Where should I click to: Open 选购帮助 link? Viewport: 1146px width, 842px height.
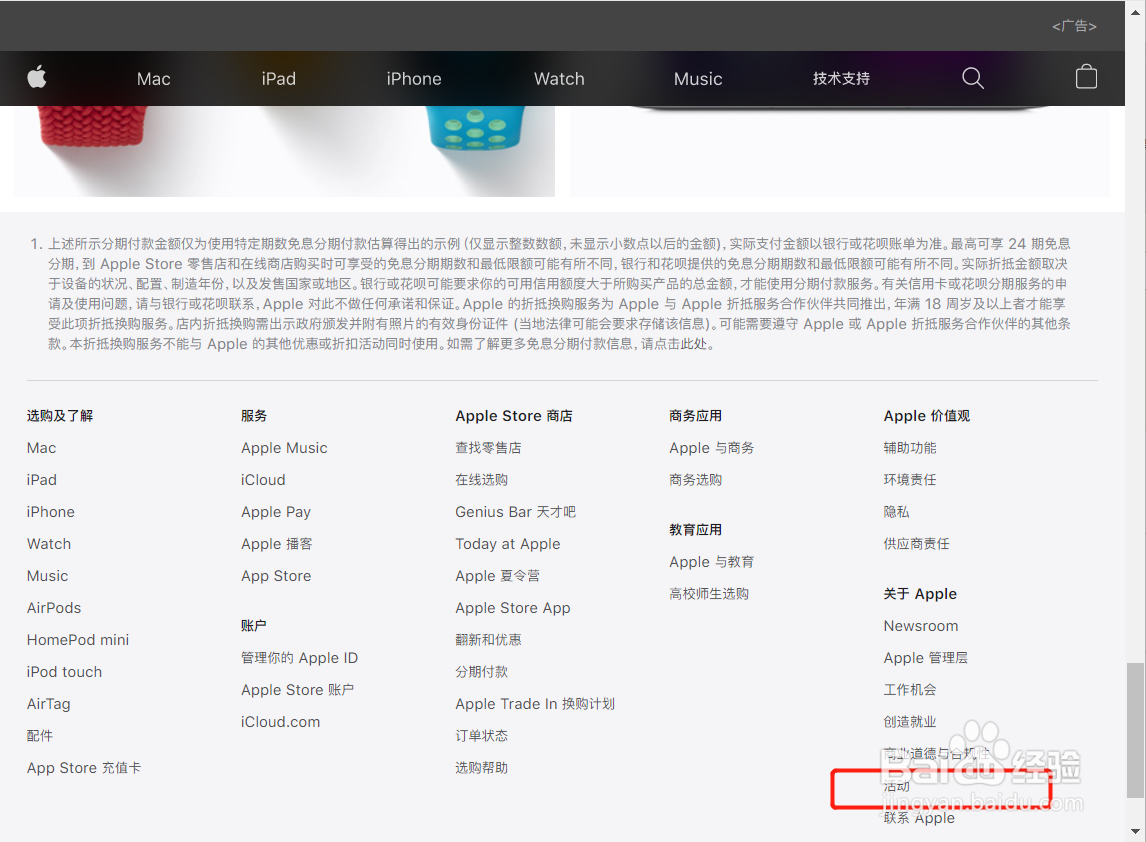point(482,768)
